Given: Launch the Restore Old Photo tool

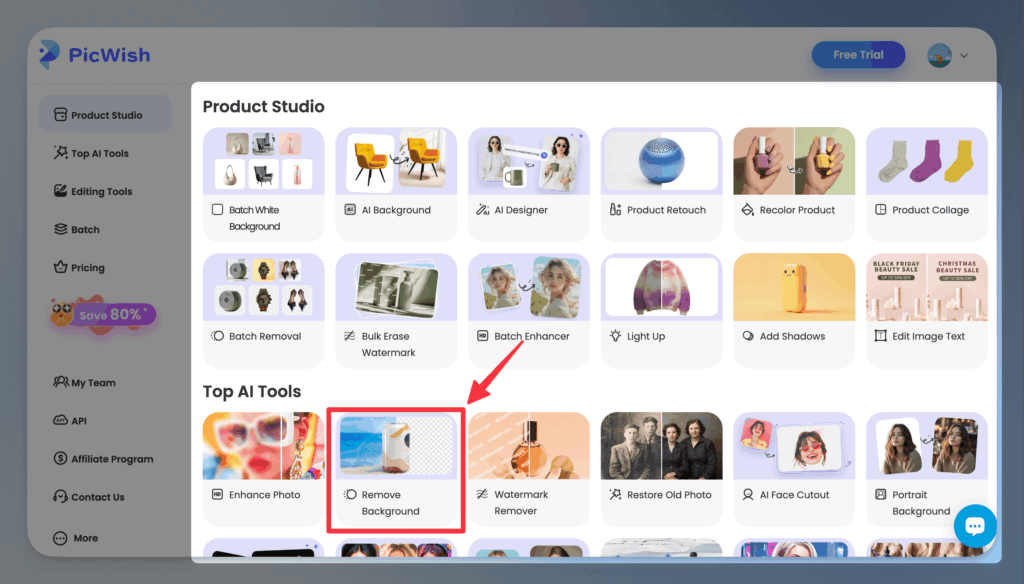Looking at the screenshot, I should 661,468.
